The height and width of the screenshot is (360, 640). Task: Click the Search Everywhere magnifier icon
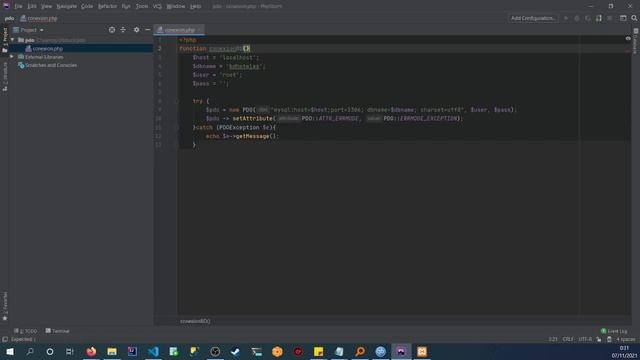point(634,18)
